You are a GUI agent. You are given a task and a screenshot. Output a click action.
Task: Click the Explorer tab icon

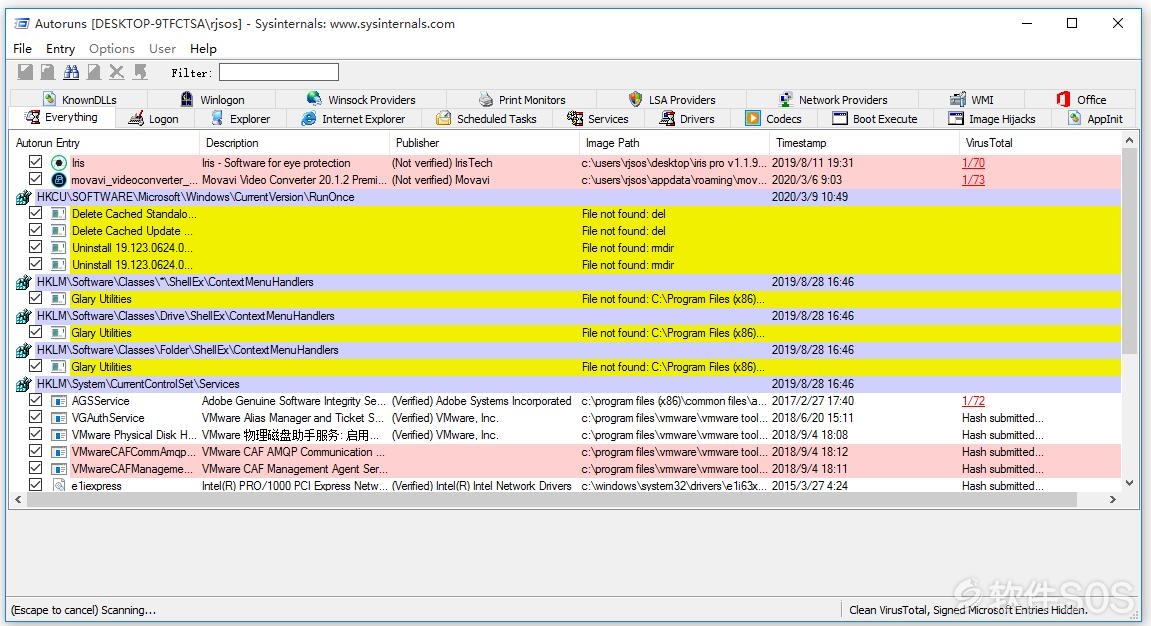[217, 118]
